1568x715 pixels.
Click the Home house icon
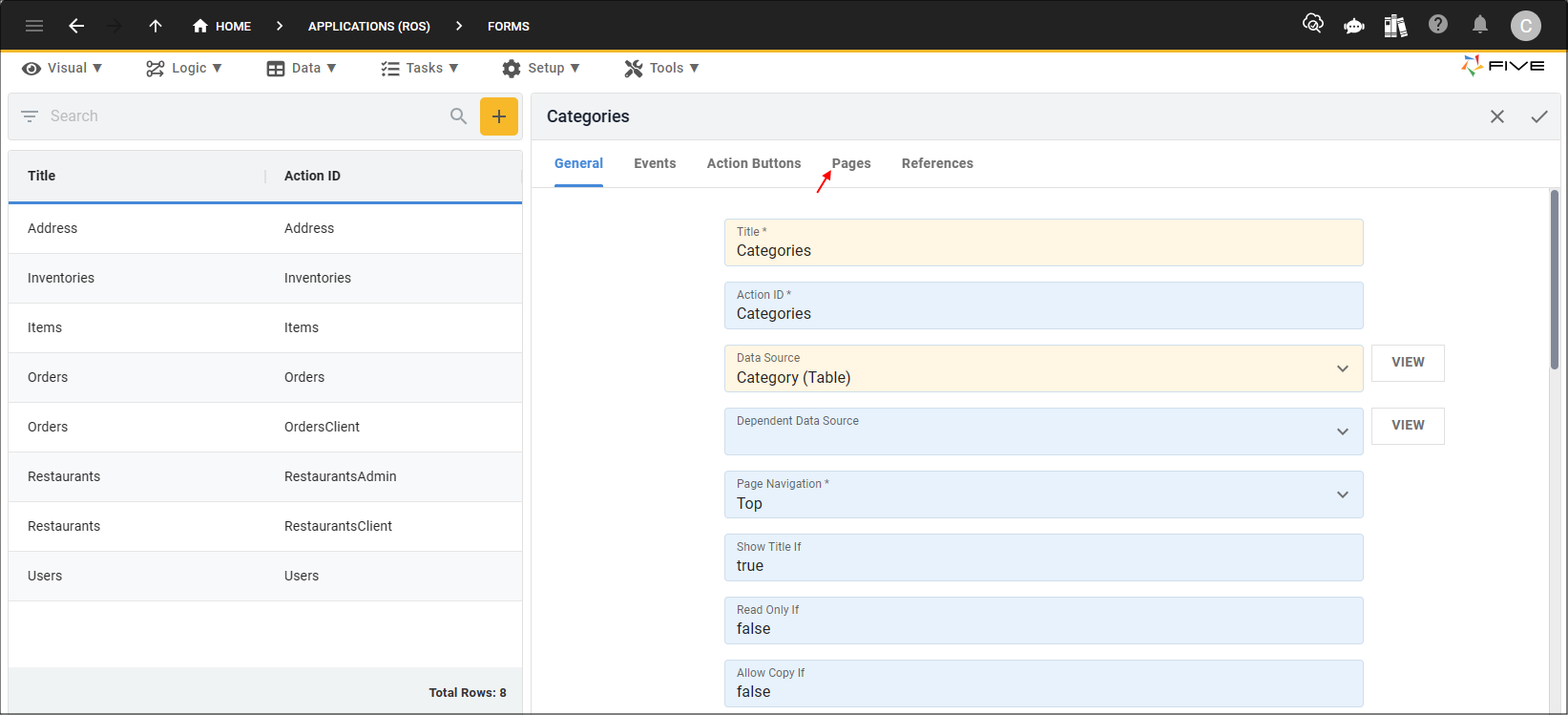pos(200,26)
